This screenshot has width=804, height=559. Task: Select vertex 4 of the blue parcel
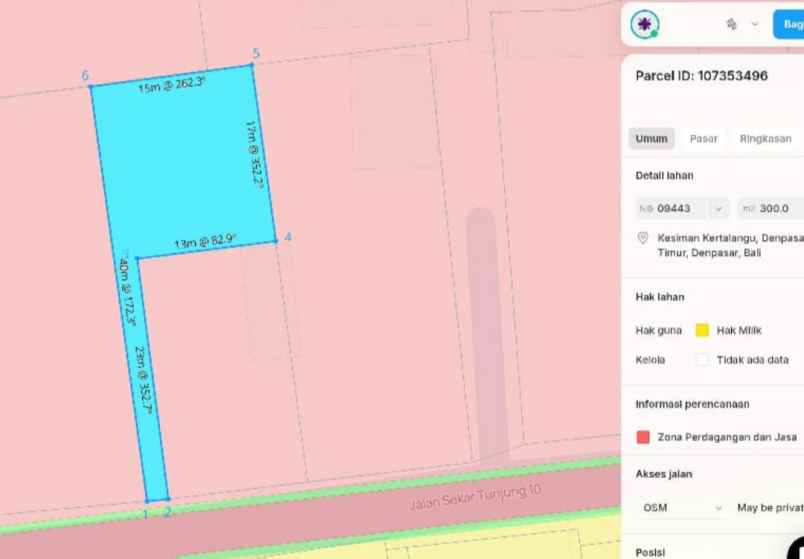276,241
